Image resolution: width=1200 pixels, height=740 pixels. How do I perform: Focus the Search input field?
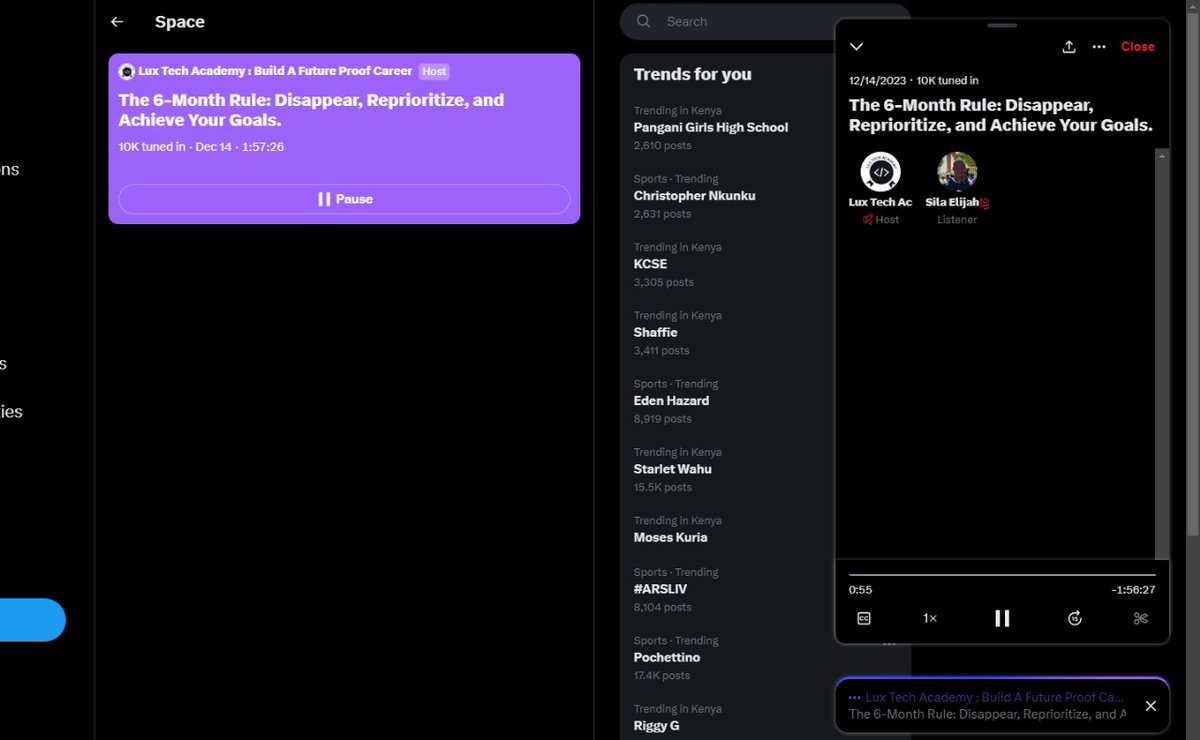coord(765,22)
